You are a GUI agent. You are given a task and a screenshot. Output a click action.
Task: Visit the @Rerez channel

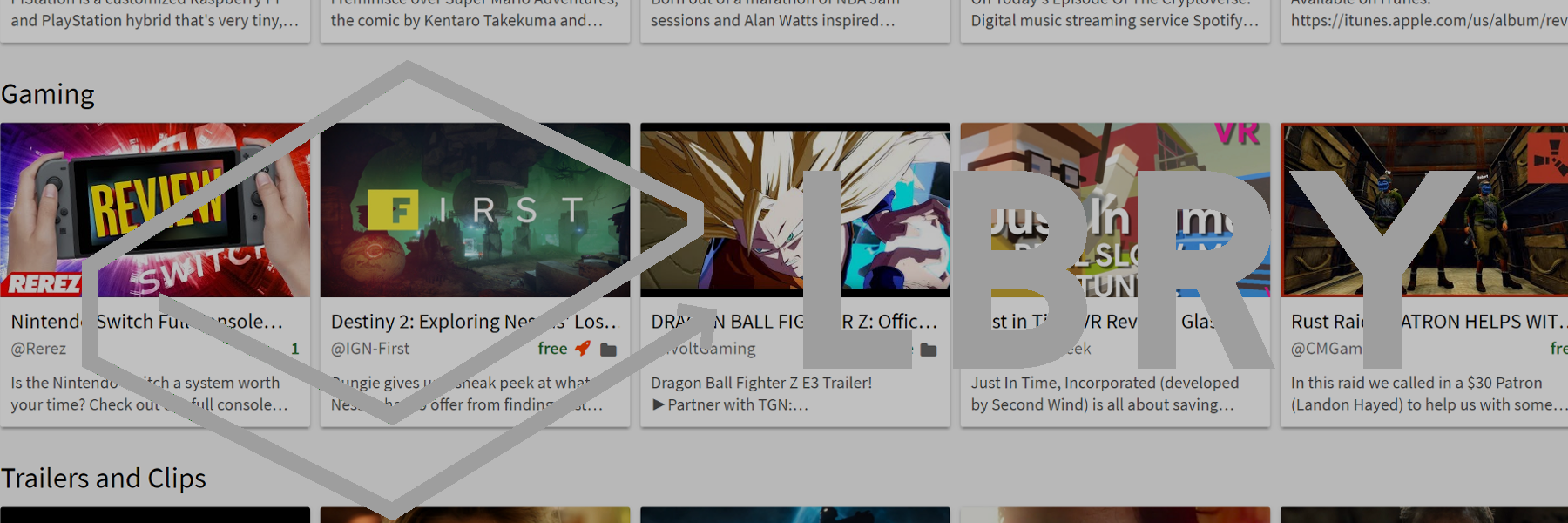(x=38, y=349)
